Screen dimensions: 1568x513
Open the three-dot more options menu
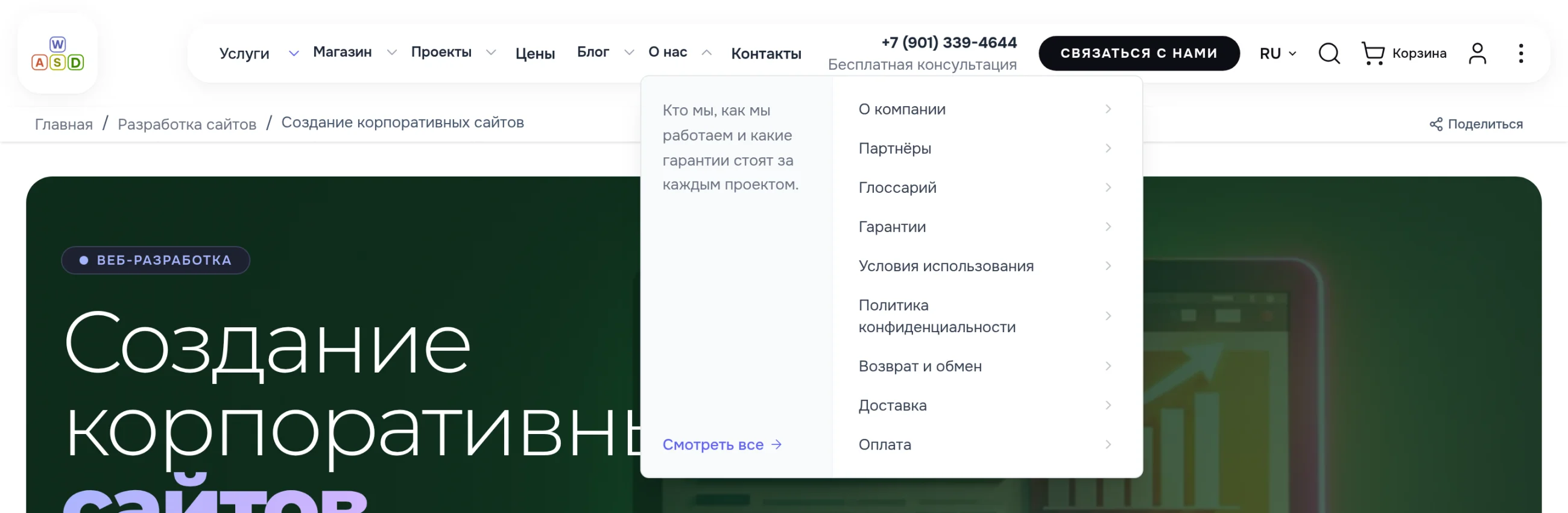click(x=1520, y=54)
